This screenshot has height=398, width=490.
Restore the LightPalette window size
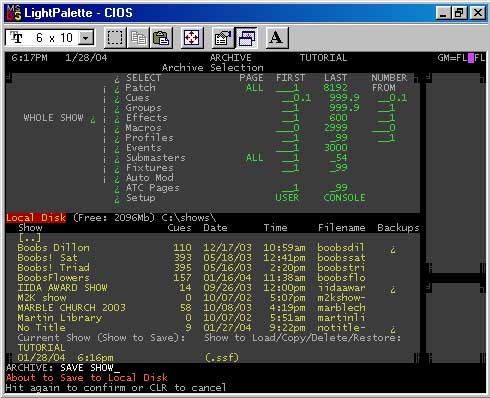459,13
